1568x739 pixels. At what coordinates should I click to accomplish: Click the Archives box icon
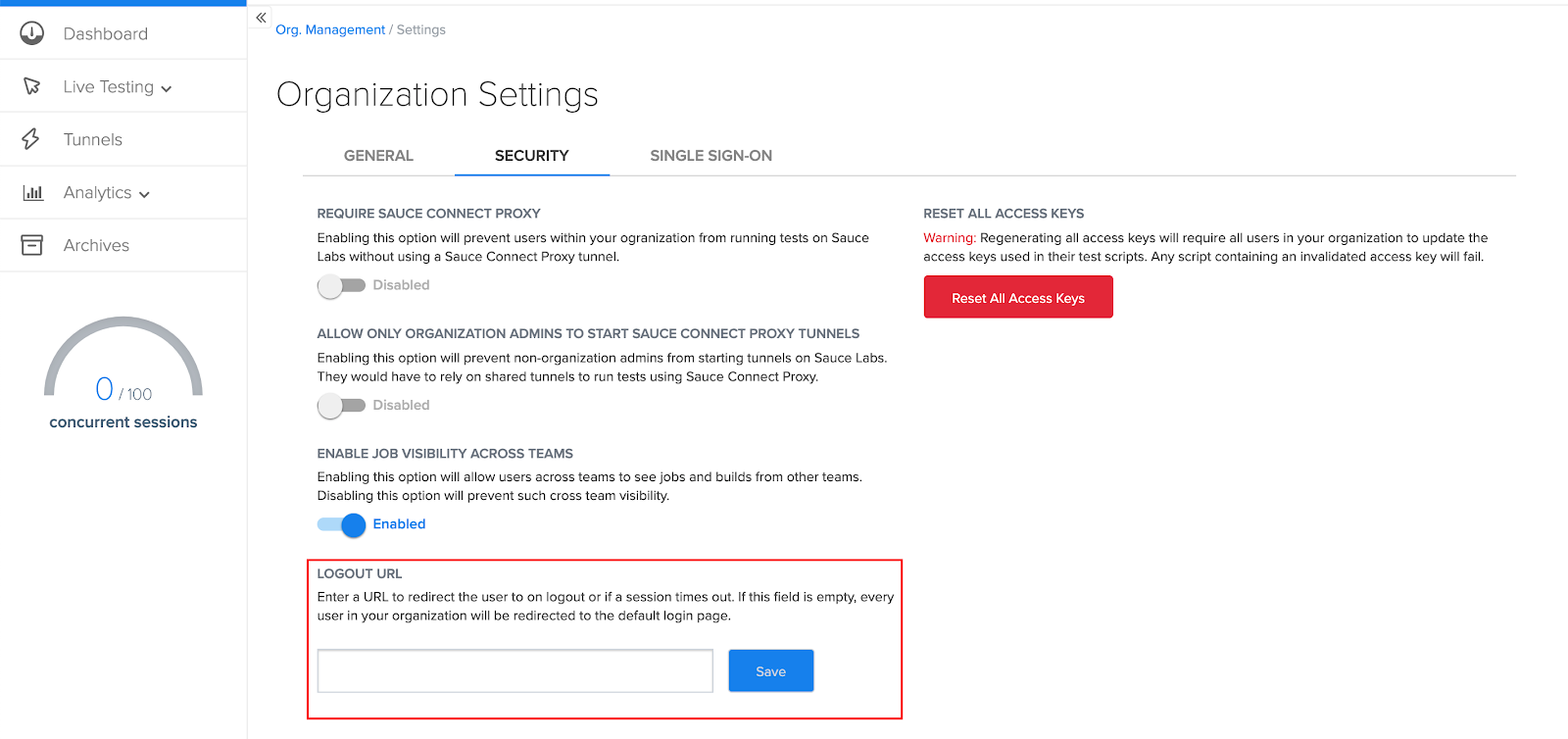click(32, 245)
